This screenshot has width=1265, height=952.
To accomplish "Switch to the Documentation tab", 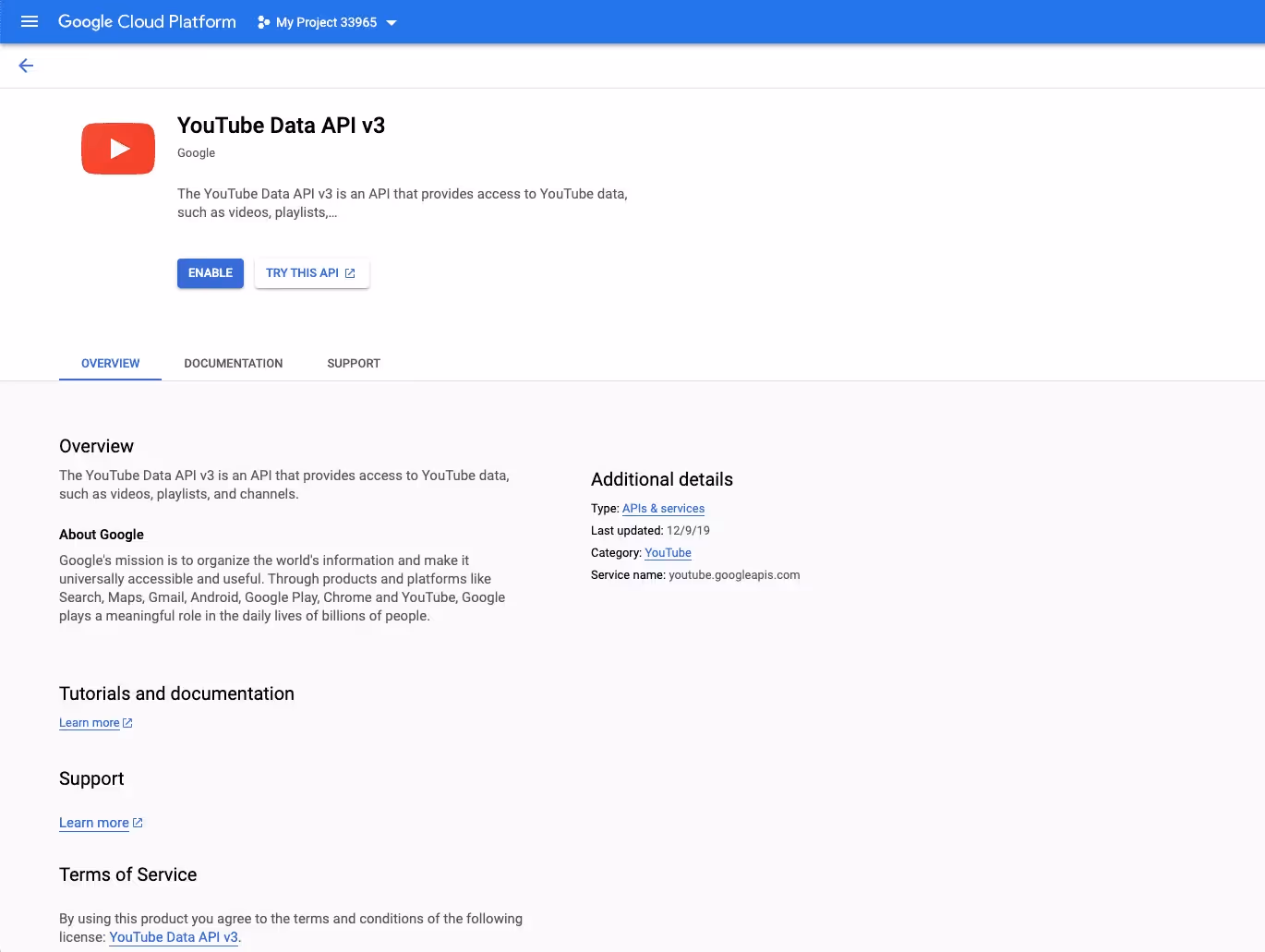I will pos(234,364).
